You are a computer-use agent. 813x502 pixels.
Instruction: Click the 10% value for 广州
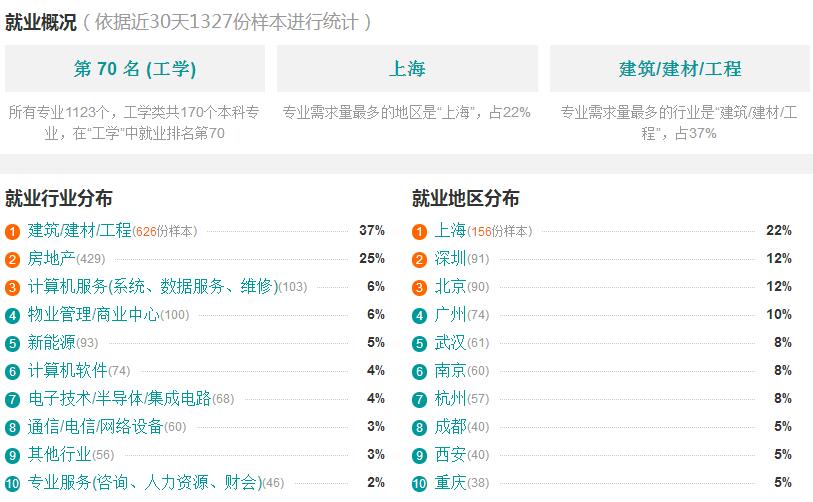(x=779, y=315)
